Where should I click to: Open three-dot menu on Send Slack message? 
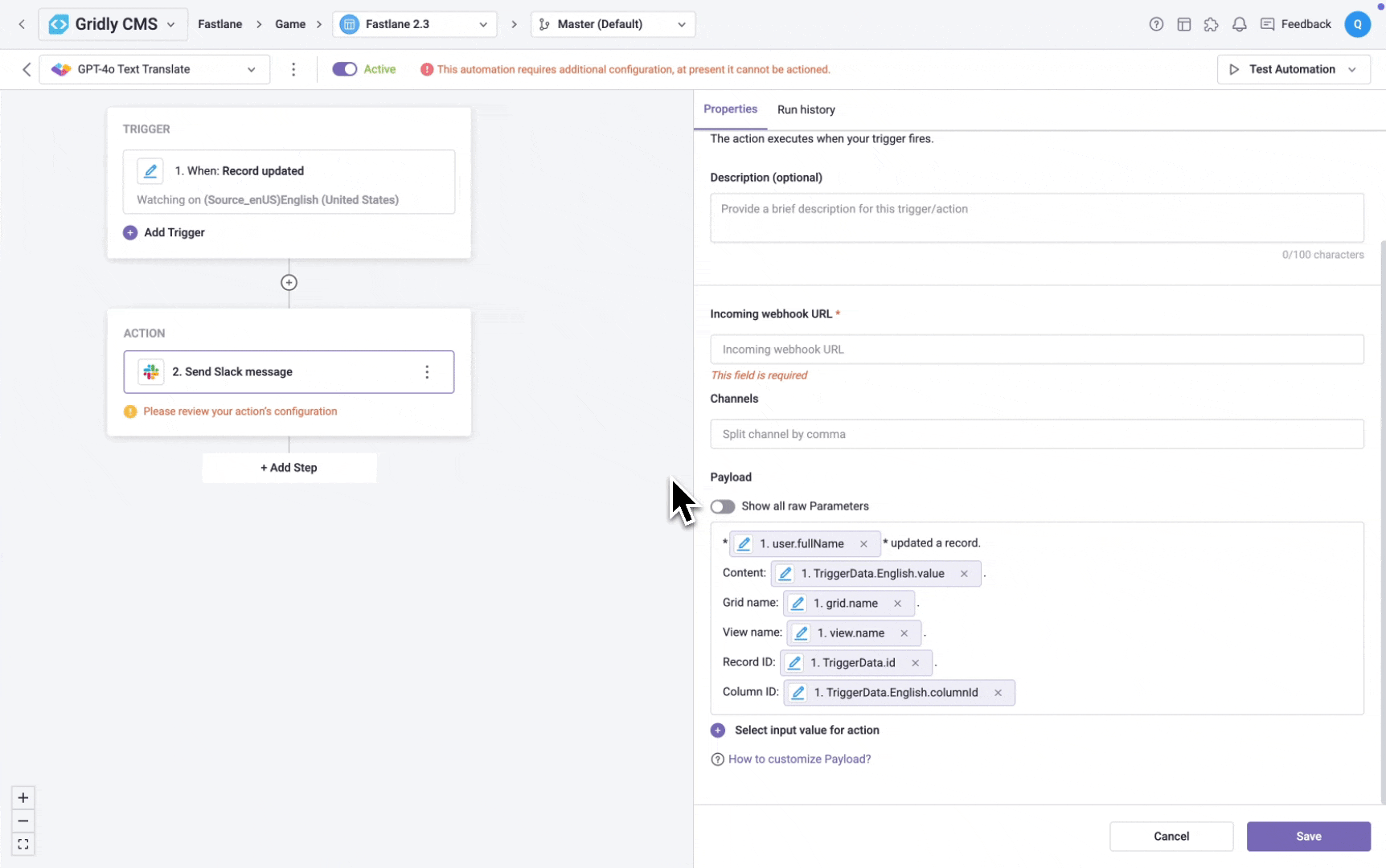[x=427, y=372]
